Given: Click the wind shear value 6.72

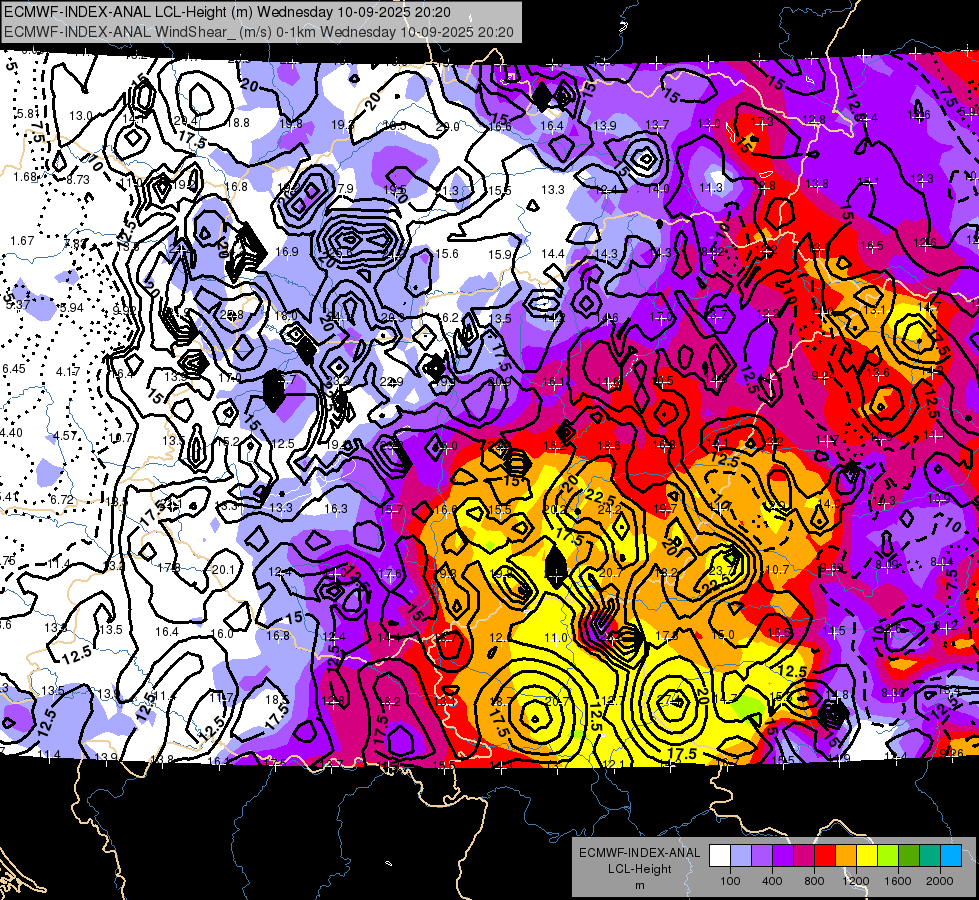Looking at the screenshot, I should (x=62, y=500).
